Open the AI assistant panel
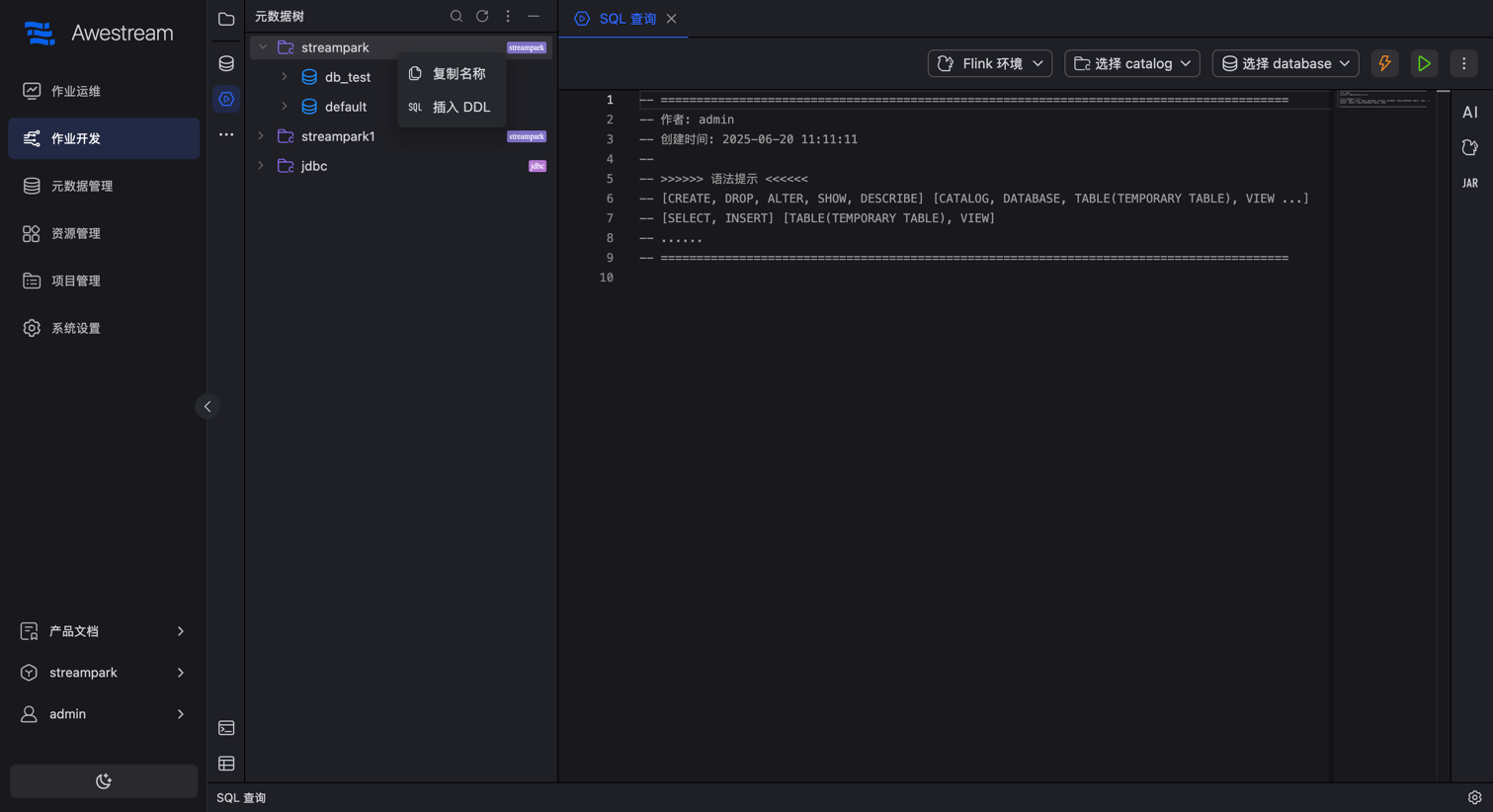Image resolution: width=1493 pixels, height=812 pixels. (1470, 113)
